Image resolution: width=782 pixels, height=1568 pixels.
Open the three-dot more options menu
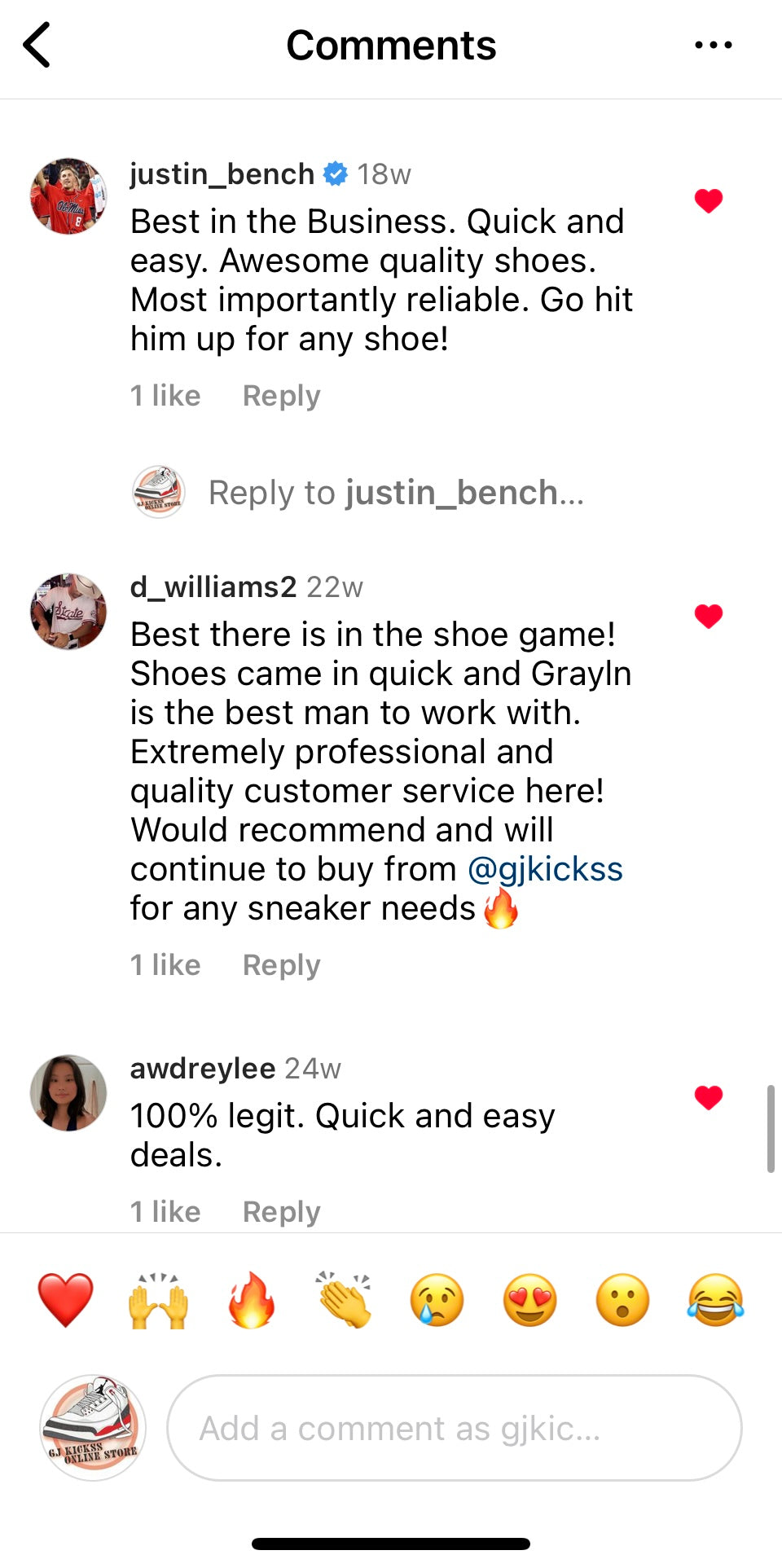point(713,45)
